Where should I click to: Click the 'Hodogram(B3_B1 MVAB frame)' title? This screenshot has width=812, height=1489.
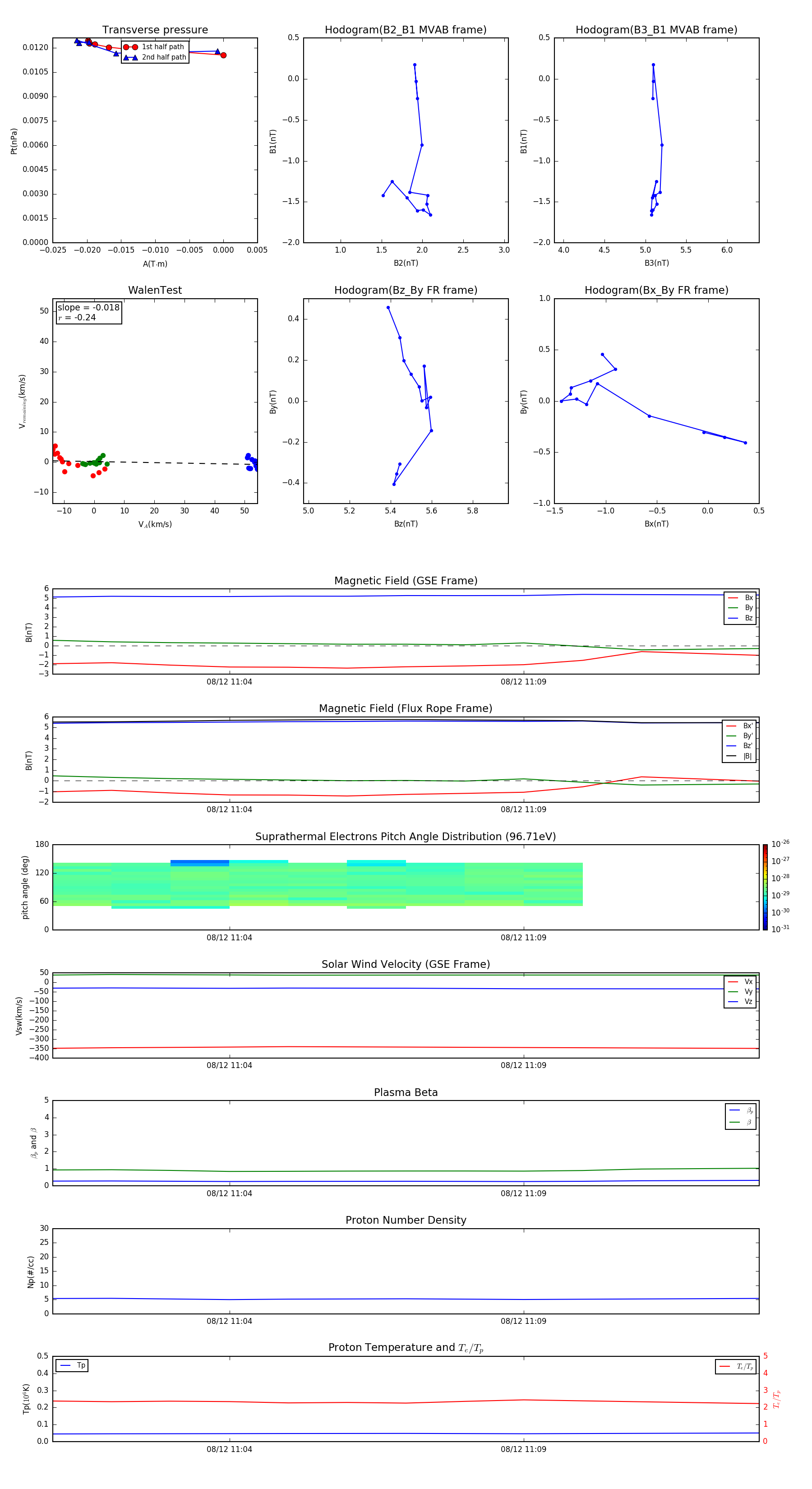pyautogui.click(x=656, y=30)
